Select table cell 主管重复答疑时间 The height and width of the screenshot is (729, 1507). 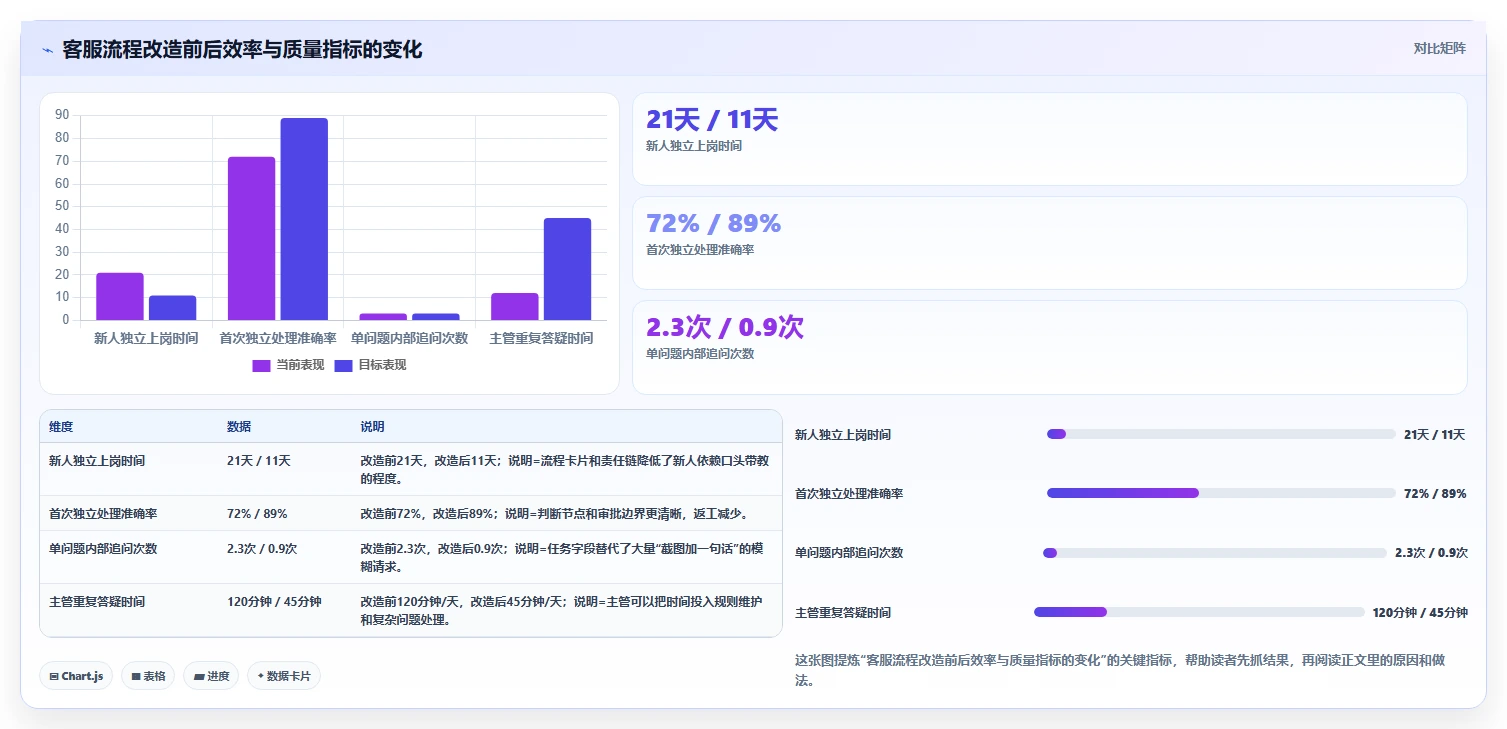tap(97, 602)
